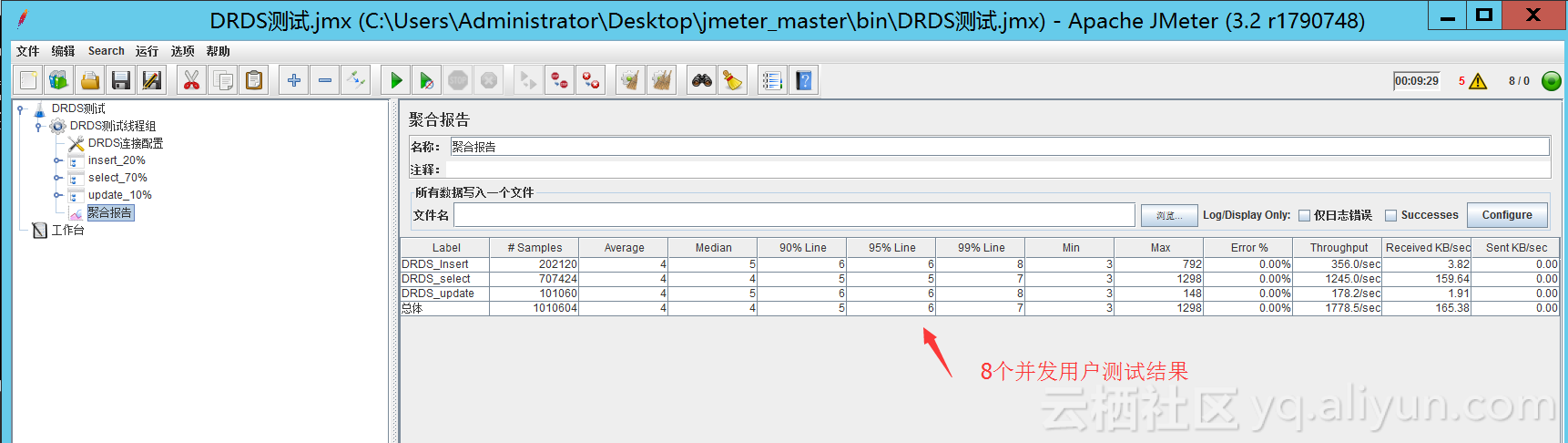1568x443 pixels.
Task: Open the 选项 menu
Action: [x=183, y=51]
